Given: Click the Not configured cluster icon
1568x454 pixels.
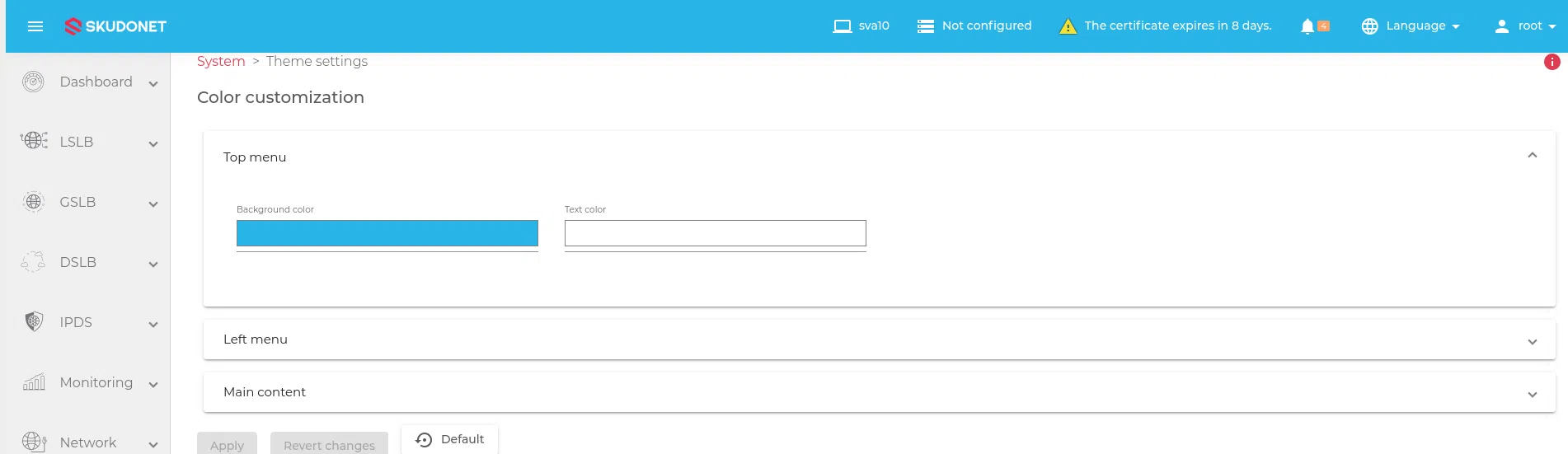Looking at the screenshot, I should [926, 26].
